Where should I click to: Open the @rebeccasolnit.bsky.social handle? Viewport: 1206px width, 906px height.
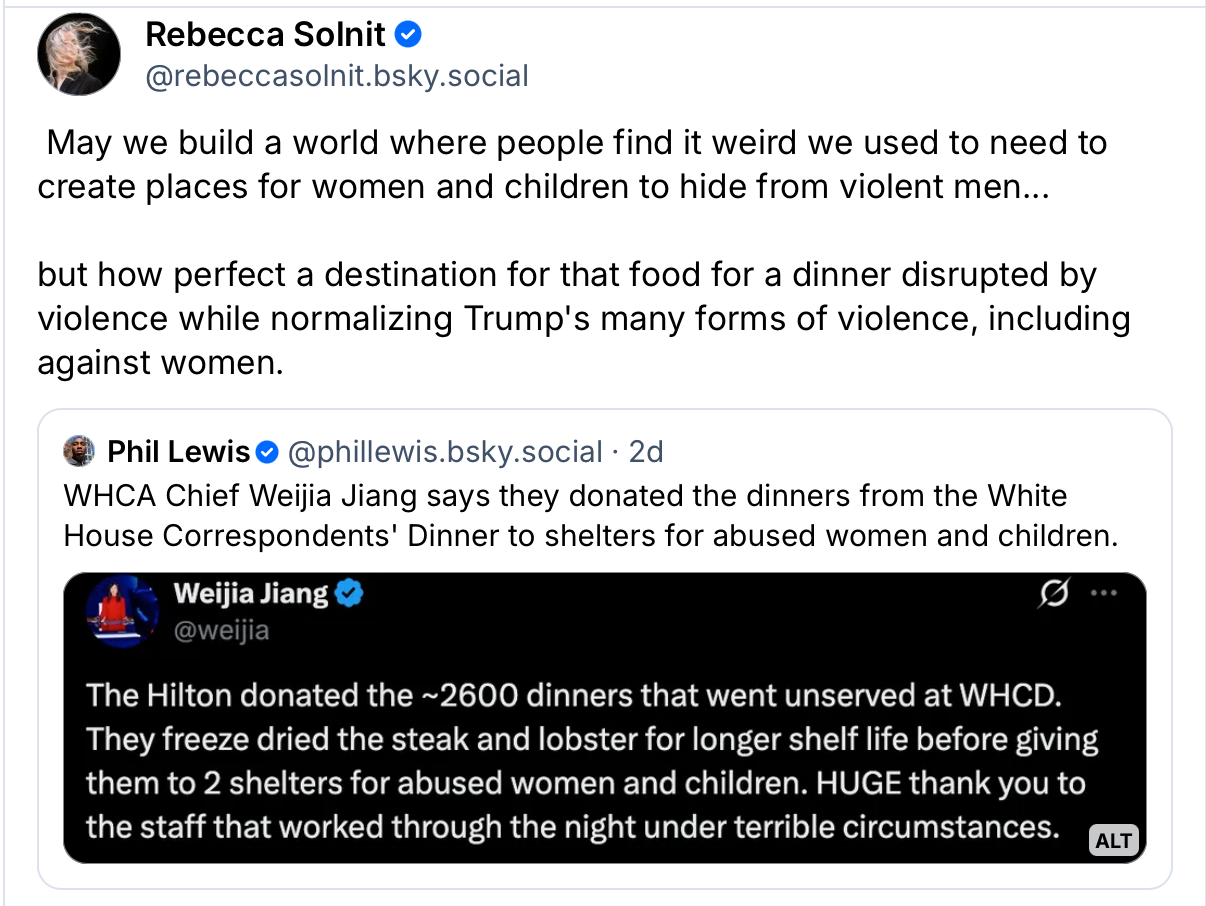pyautogui.click(x=337, y=76)
